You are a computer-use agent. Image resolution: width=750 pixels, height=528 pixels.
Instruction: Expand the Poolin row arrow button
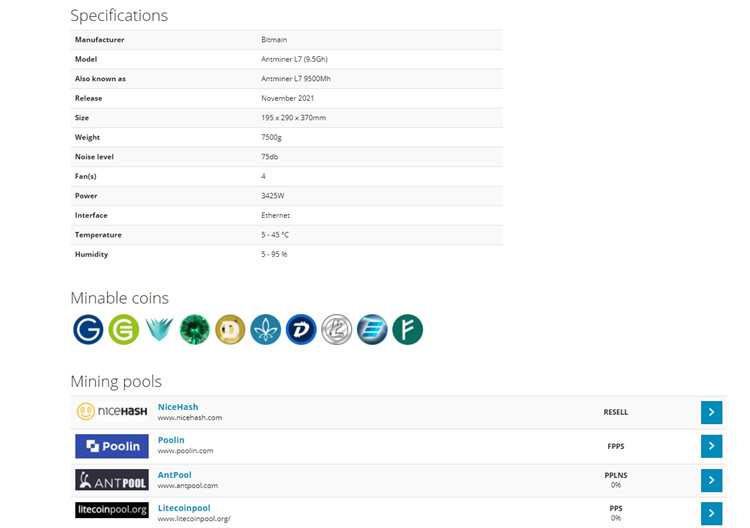coord(712,446)
